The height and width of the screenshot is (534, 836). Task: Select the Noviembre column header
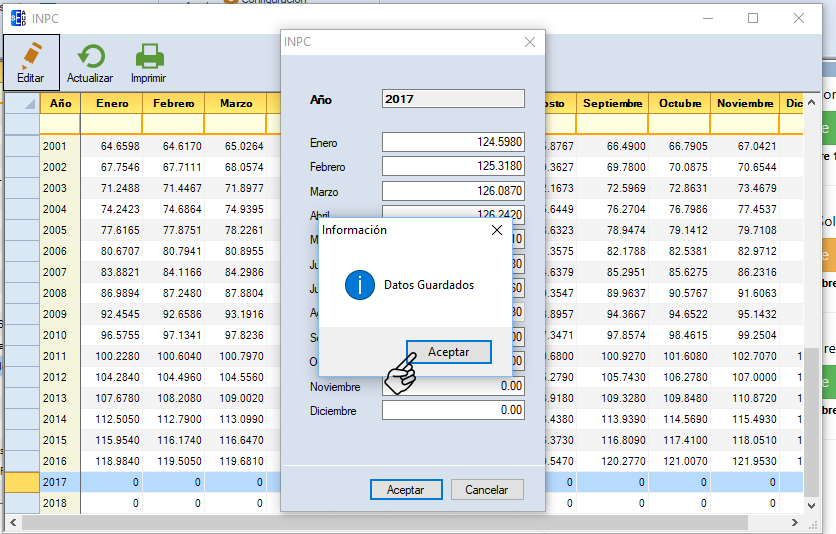click(745, 104)
